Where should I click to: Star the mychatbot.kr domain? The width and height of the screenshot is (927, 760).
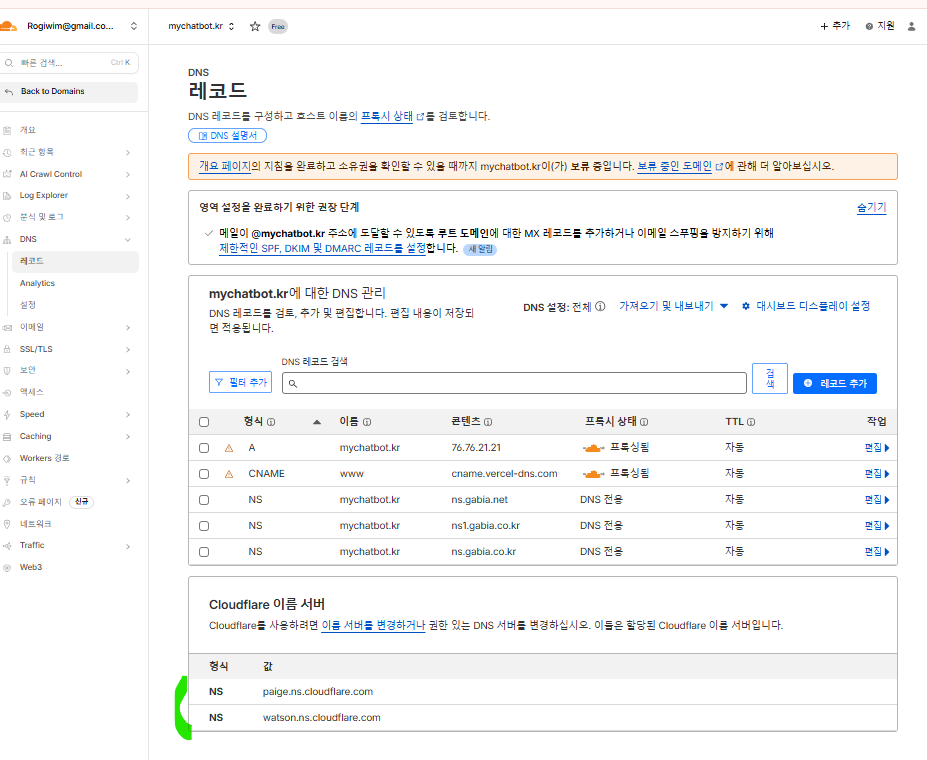(255, 27)
